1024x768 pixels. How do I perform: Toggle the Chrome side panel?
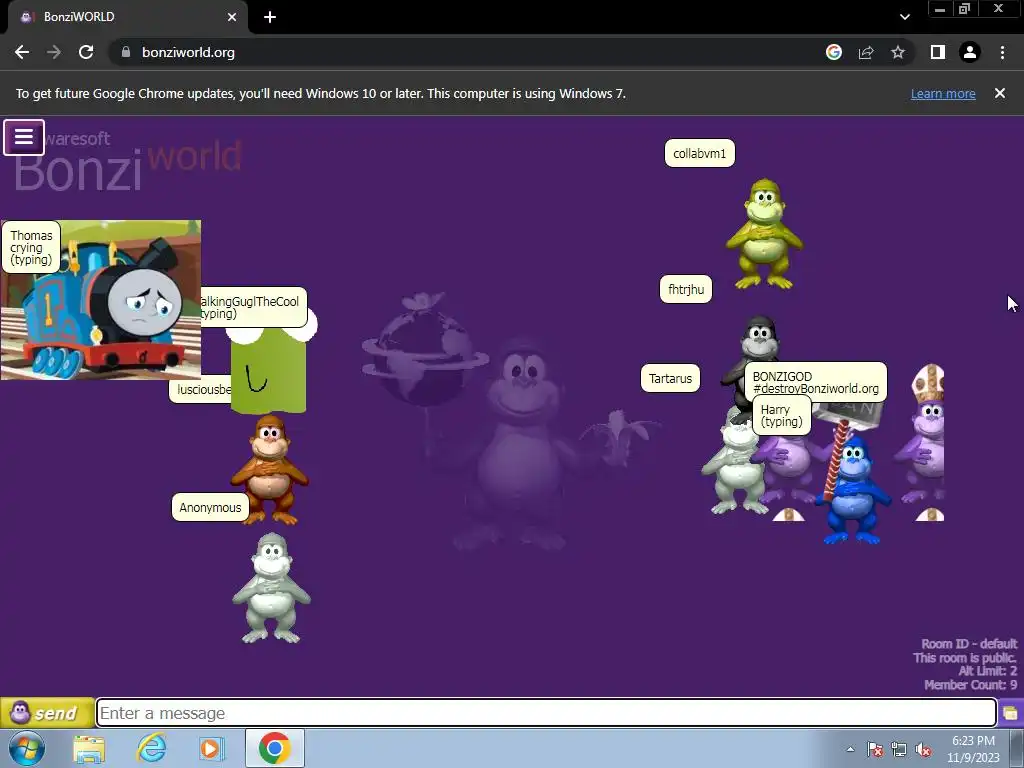point(938,52)
